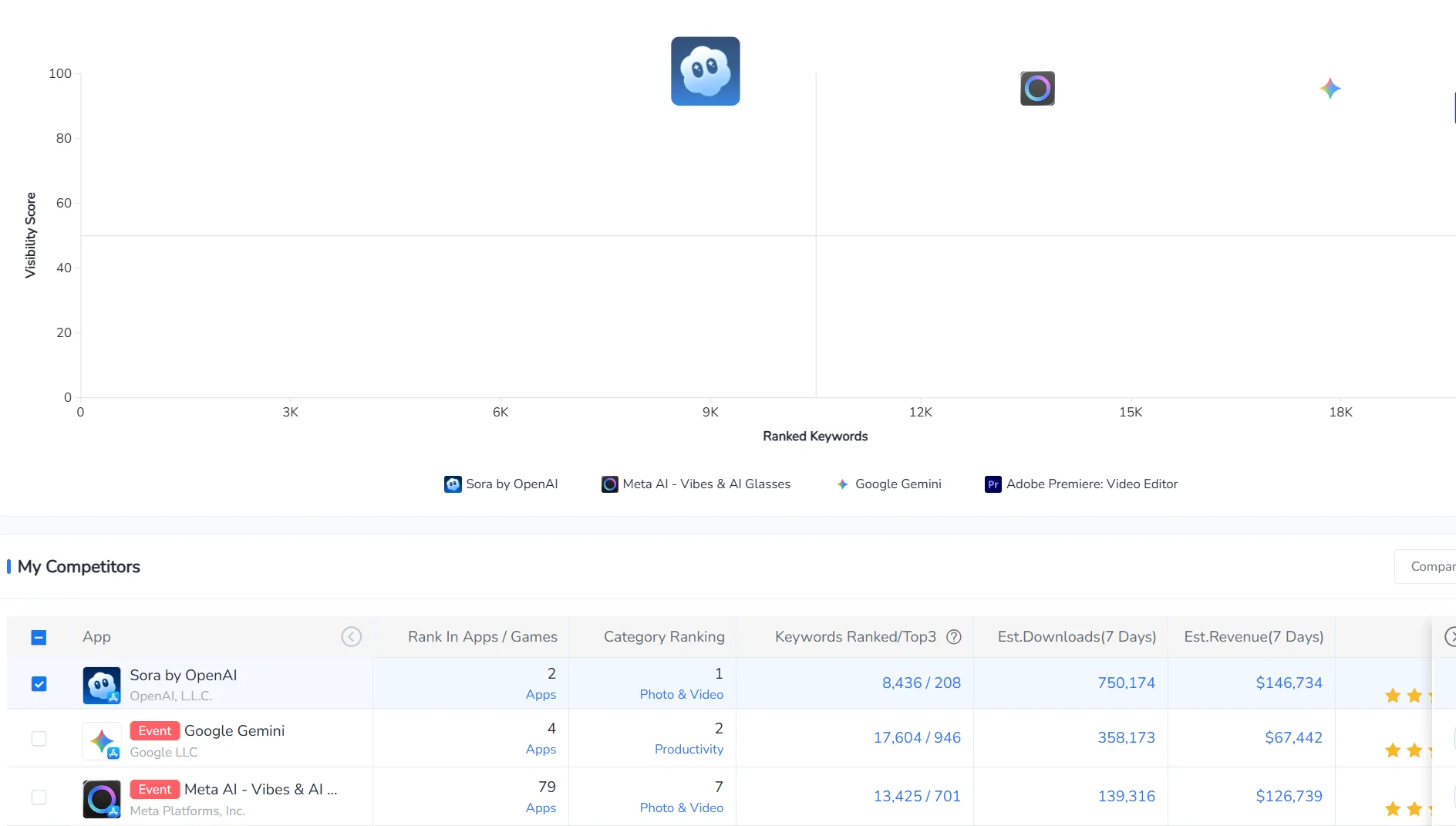Toggle Sora by OpenAI legend entry
Viewport: 1456px width, 826px height.
tap(501, 484)
